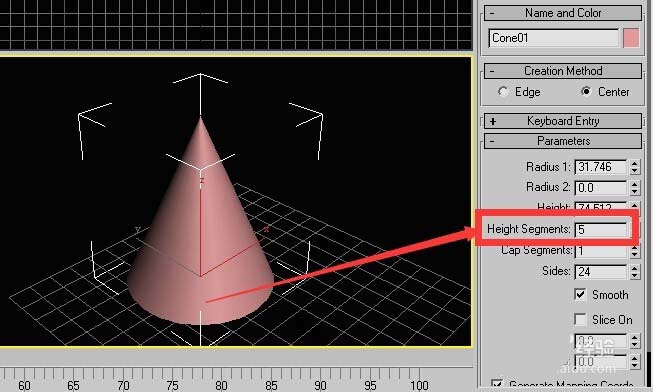Click the Cap Segments spinner arrows
Image resolution: width=653 pixels, height=392 pixels.
point(634,251)
